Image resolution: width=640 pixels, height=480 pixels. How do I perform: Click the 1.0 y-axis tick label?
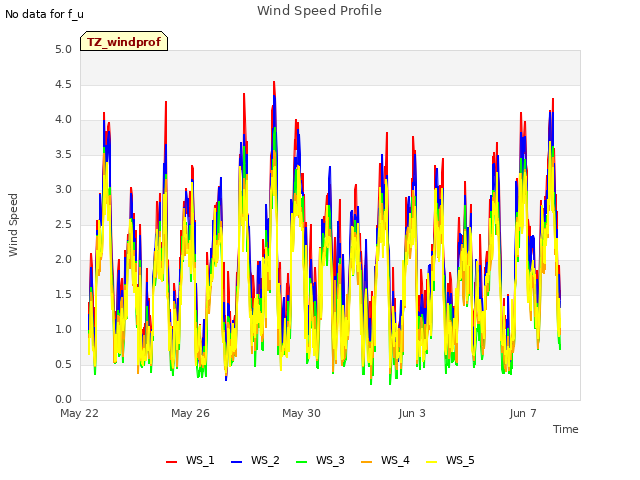coord(63,329)
